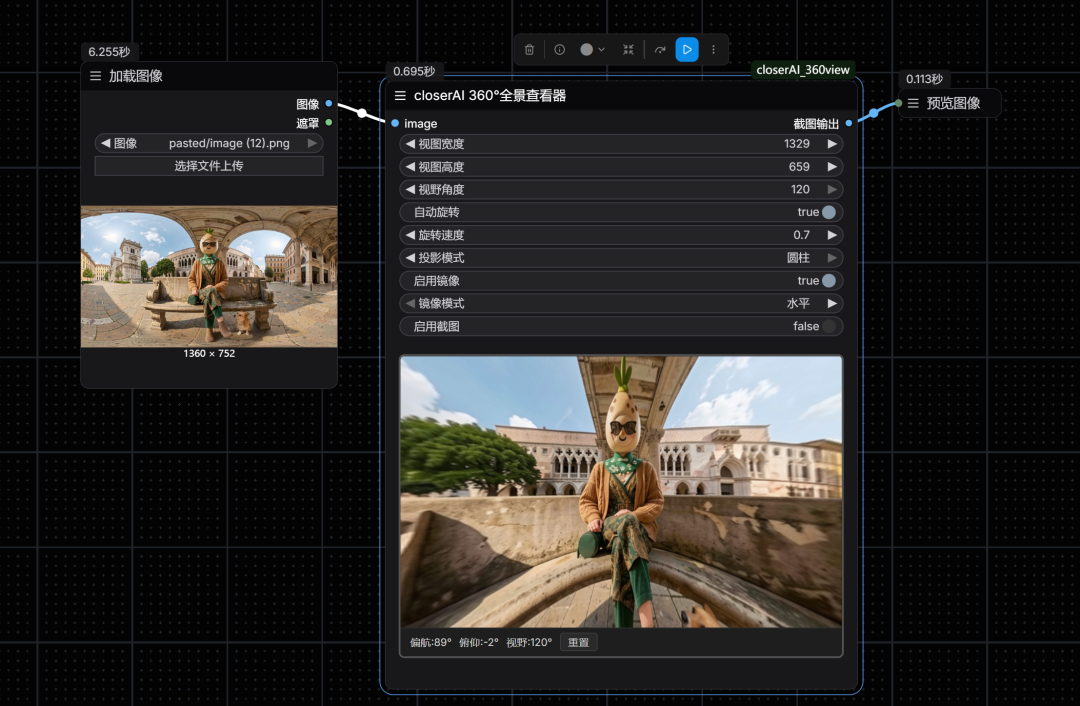Viewport: 1080px width, 706px height.
Task: Click the 0.695秒 execution time badge
Action: (414, 71)
